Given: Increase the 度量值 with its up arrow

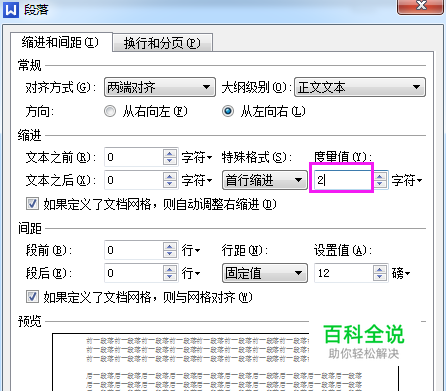Looking at the screenshot, I should coord(380,177).
